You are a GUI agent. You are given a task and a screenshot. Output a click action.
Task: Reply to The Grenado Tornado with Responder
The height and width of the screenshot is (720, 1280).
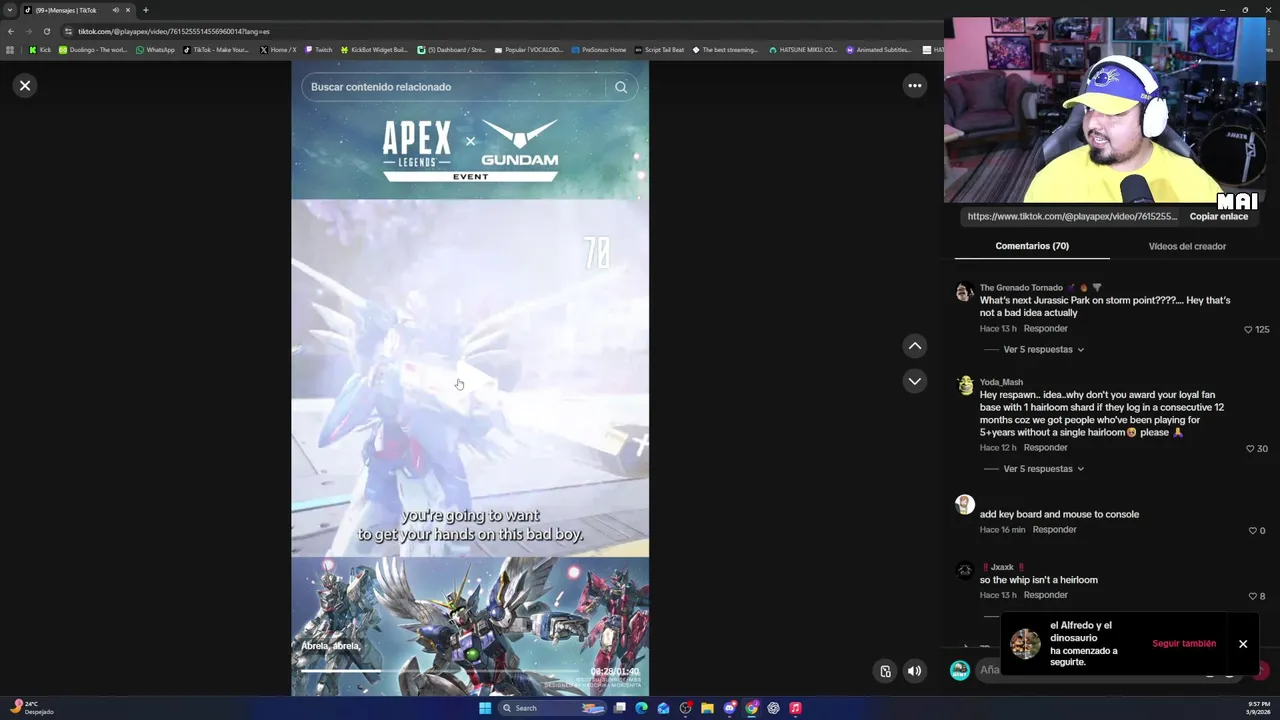coord(1045,329)
